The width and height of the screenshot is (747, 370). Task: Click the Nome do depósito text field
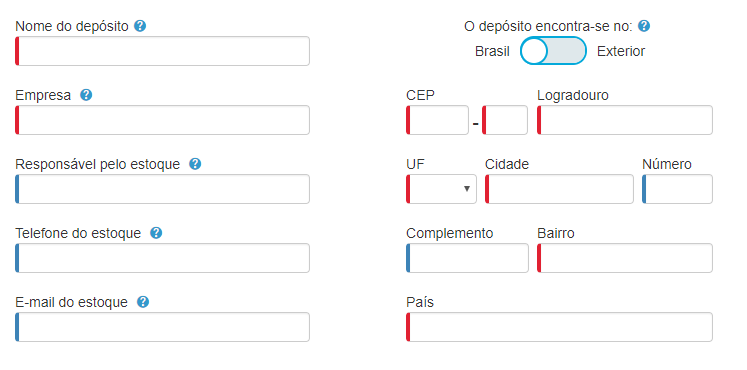(x=162, y=50)
